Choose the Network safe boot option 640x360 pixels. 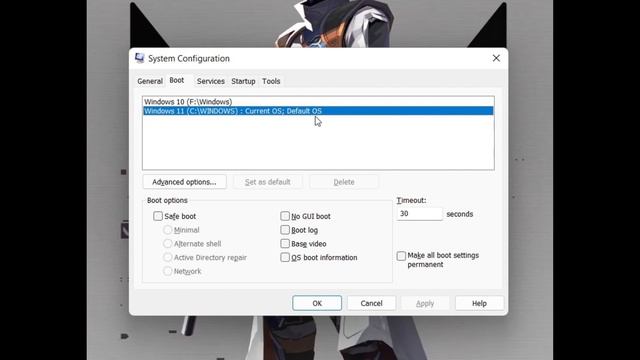pos(167,271)
